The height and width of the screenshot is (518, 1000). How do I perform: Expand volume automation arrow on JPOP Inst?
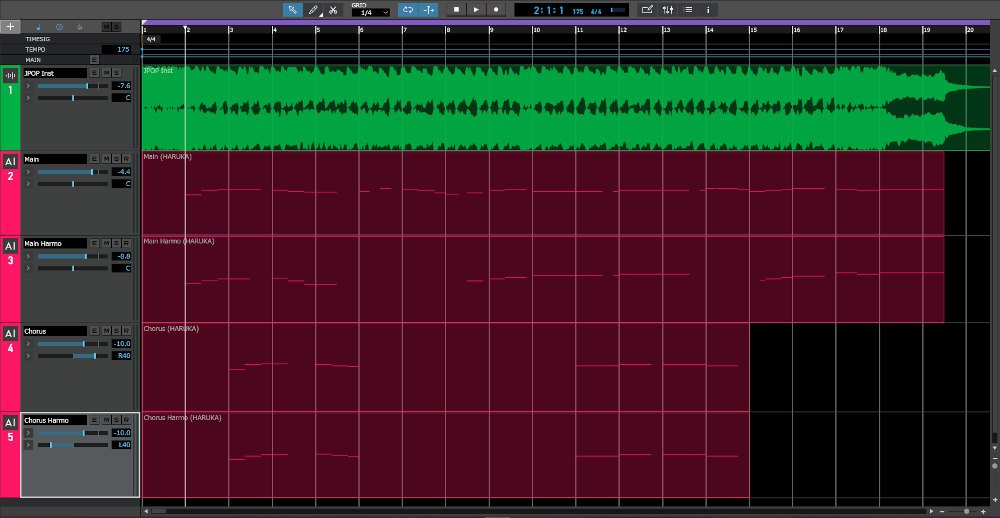(x=28, y=85)
